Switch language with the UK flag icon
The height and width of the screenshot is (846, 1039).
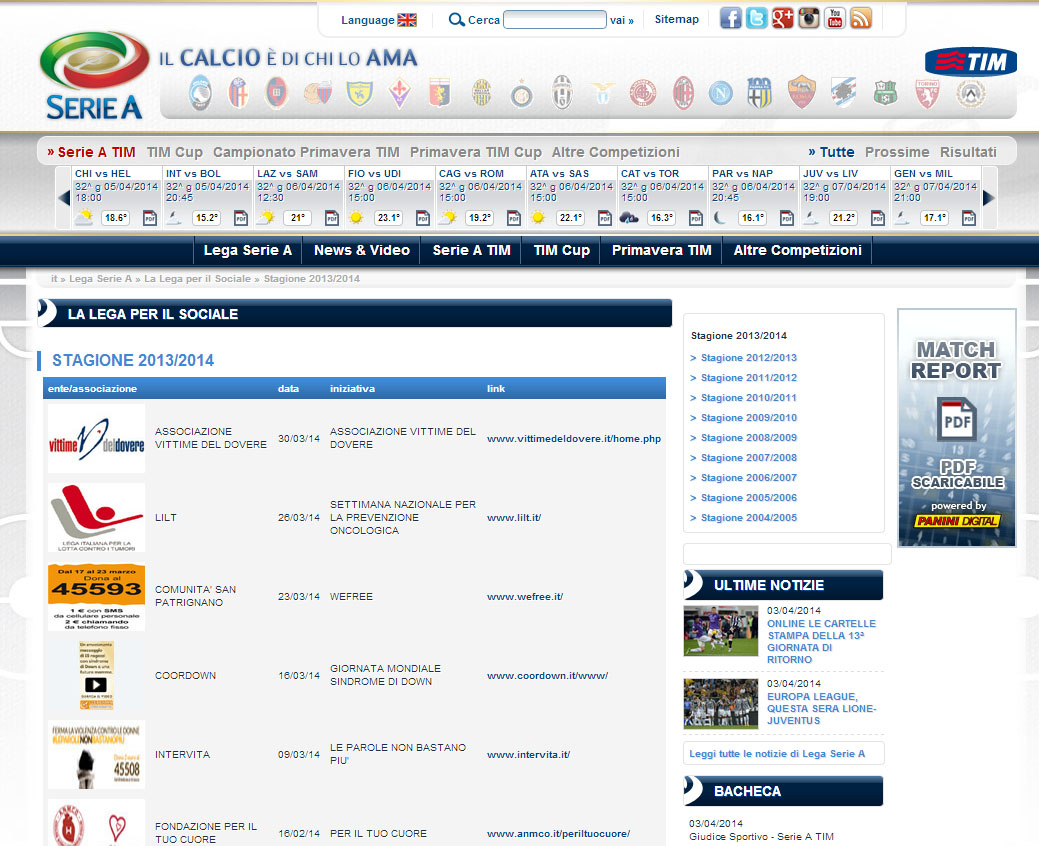point(407,20)
